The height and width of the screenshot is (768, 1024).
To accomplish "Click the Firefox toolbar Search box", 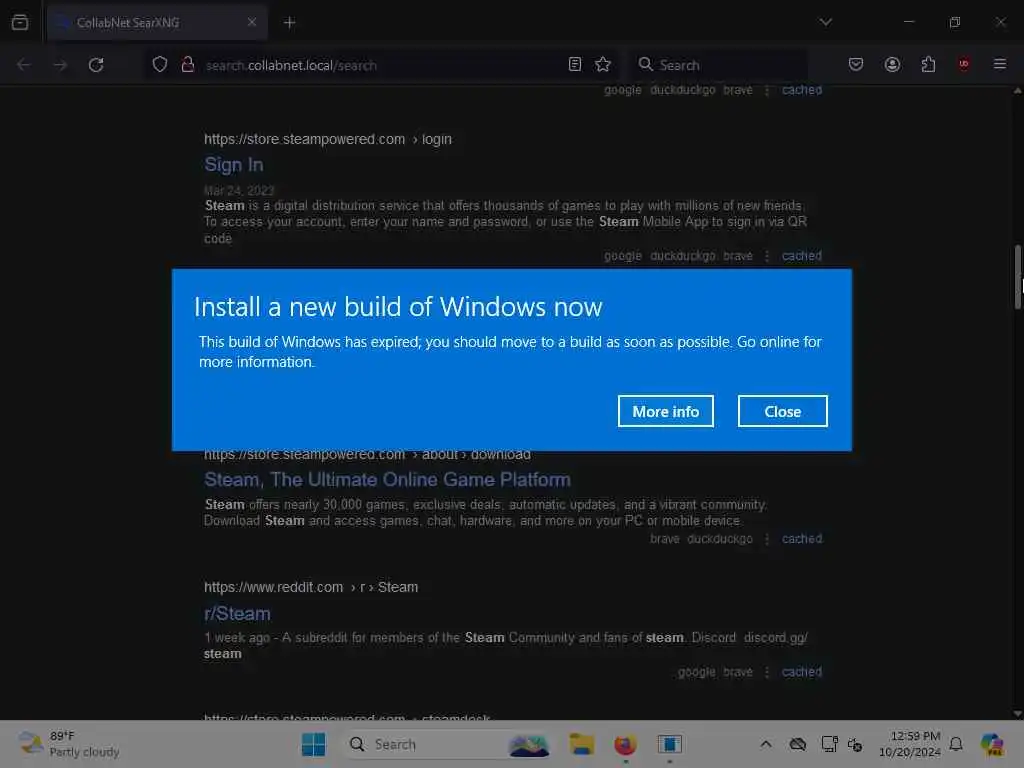I will (718, 65).
